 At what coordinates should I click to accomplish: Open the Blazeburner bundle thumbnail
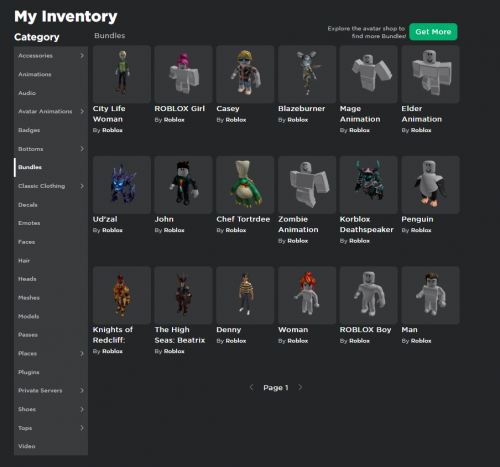[307, 74]
